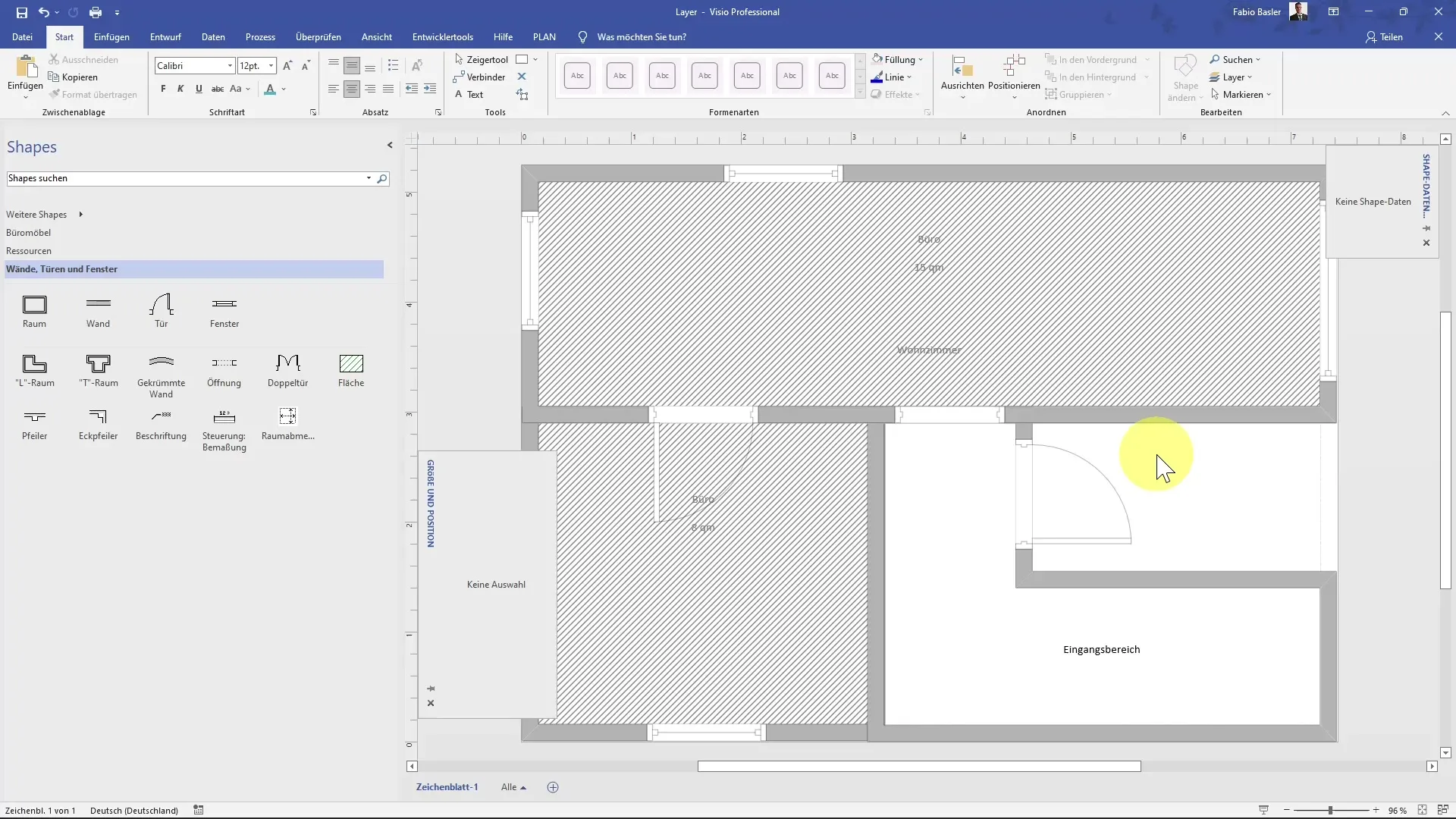Switch to the Entwurf tab
The image size is (1456, 819).
[165, 36]
